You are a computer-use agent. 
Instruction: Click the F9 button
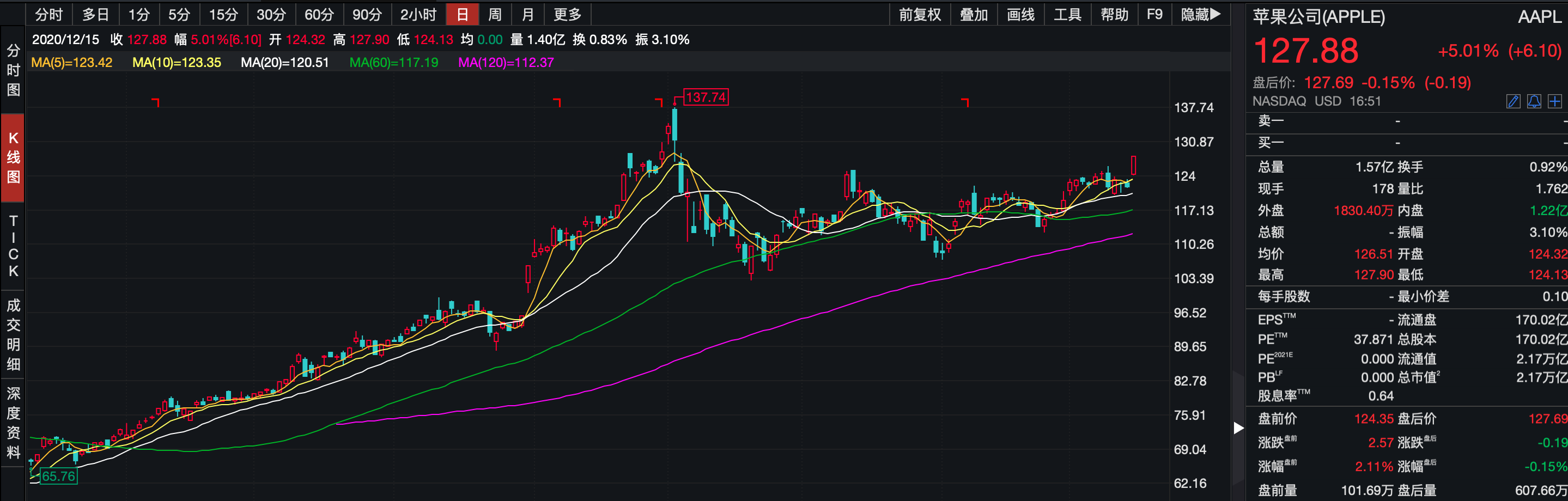1154,14
